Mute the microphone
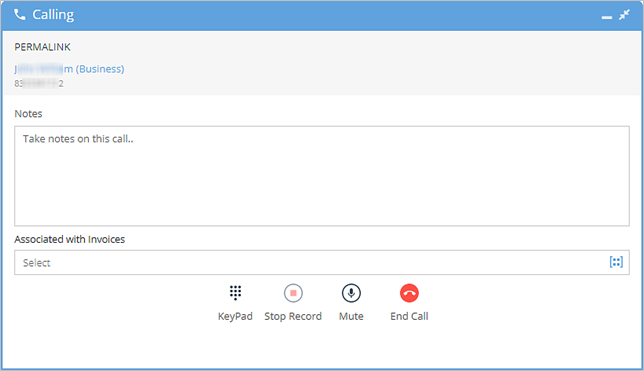 [351, 293]
